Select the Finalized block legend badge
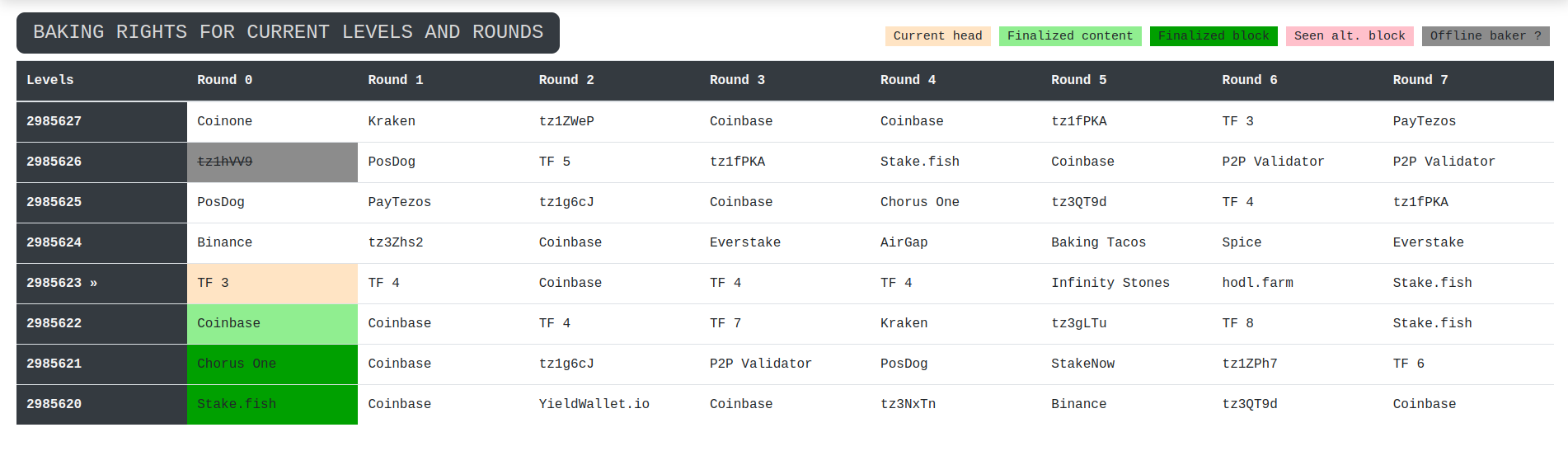 (1213, 35)
